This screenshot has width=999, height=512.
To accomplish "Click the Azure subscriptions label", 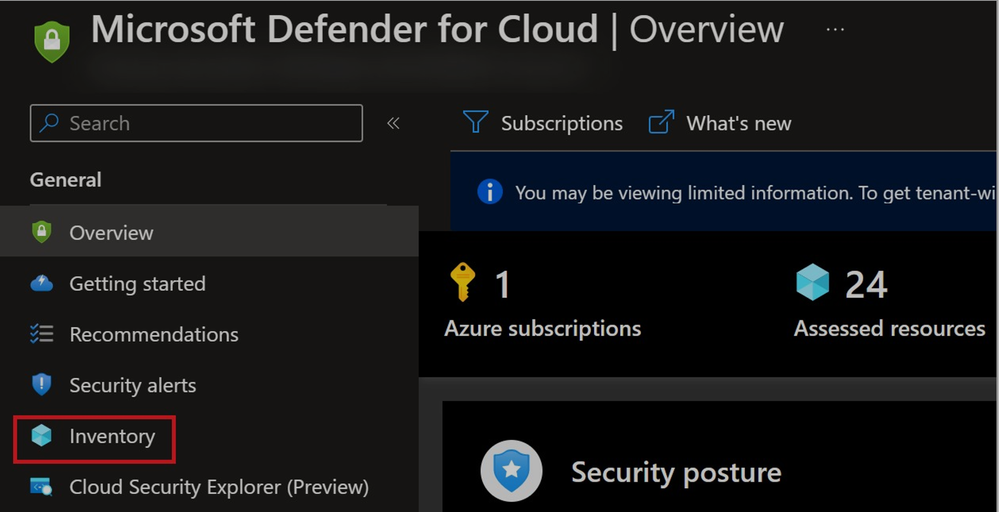I will point(543,329).
